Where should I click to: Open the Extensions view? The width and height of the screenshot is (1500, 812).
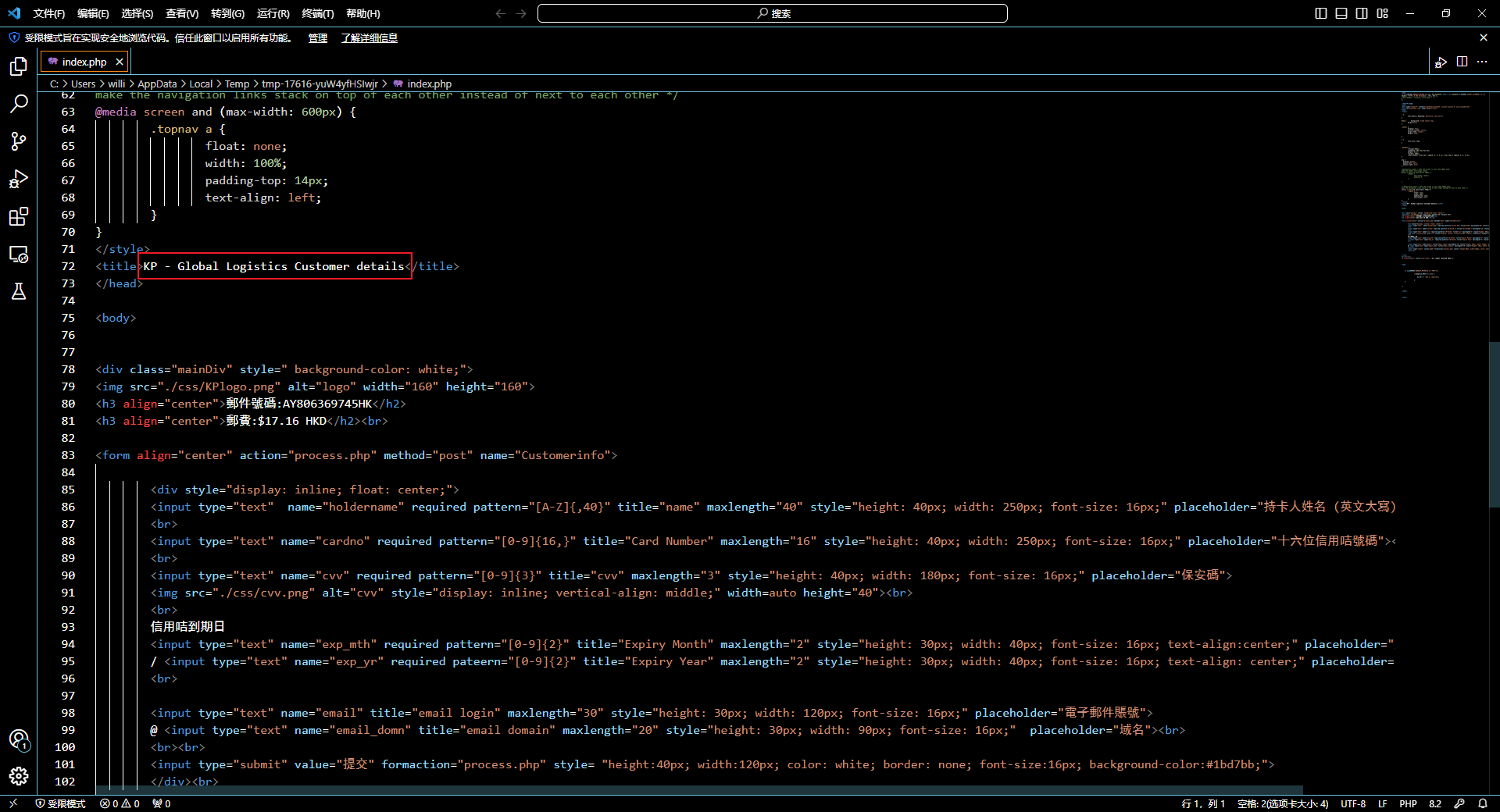click(19, 216)
